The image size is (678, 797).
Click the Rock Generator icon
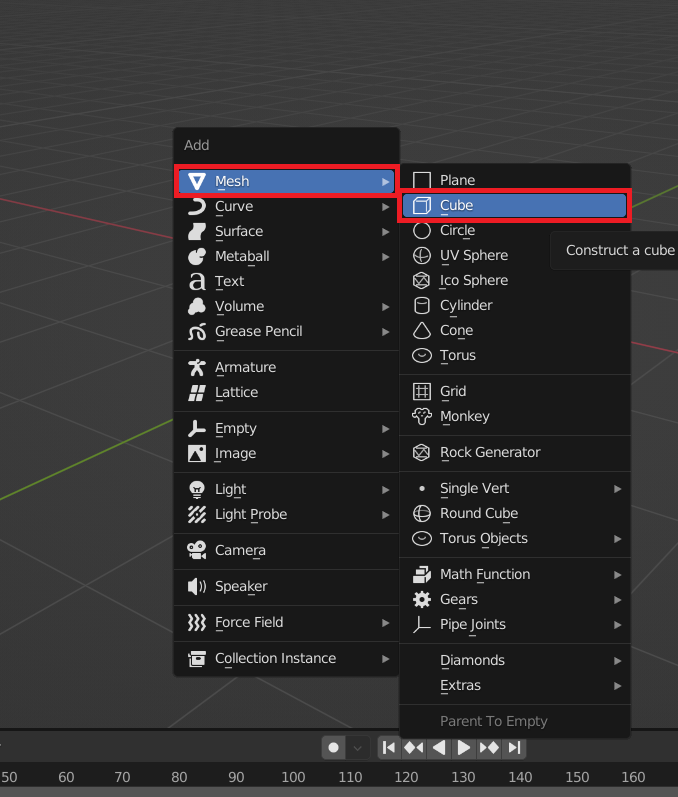(422, 452)
